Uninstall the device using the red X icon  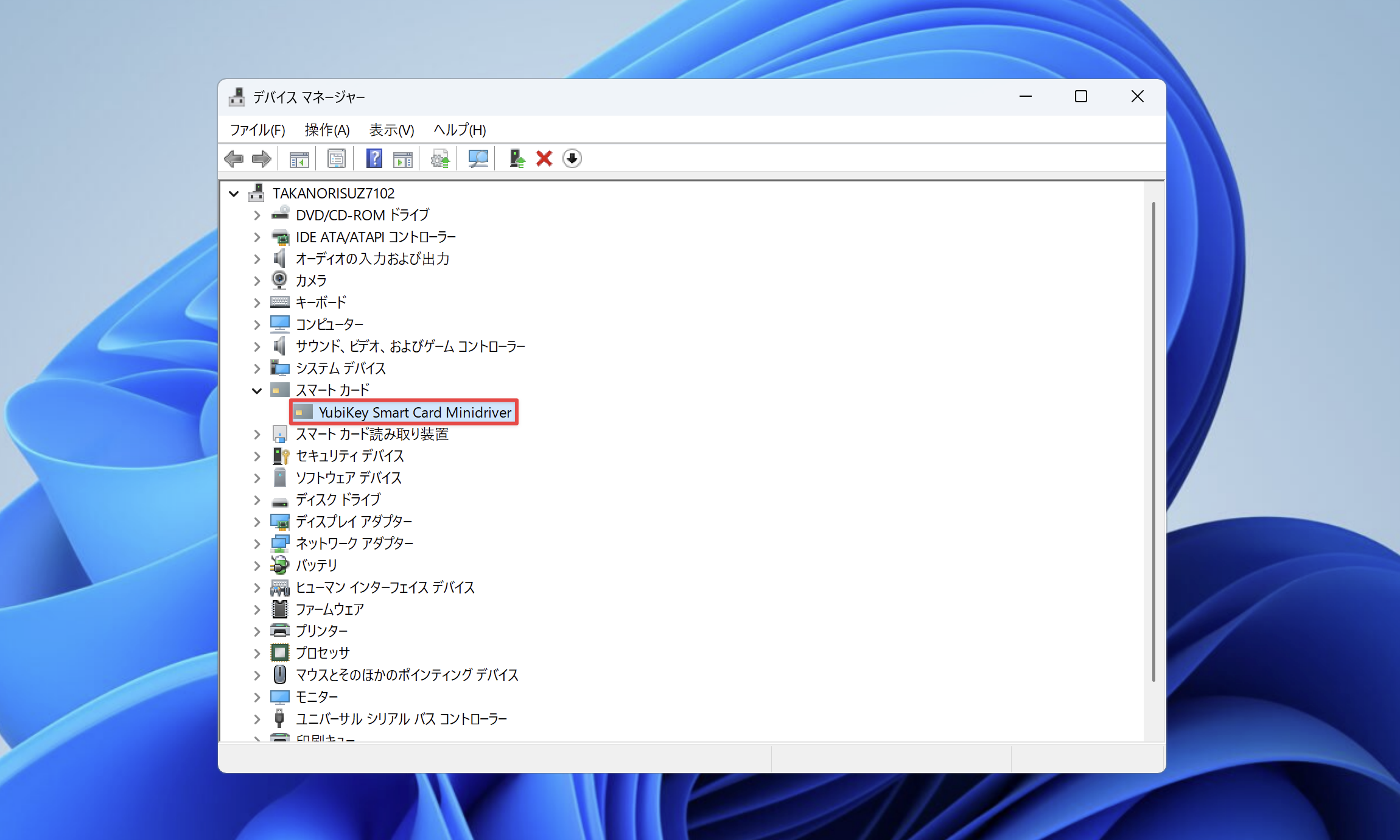[x=544, y=159]
